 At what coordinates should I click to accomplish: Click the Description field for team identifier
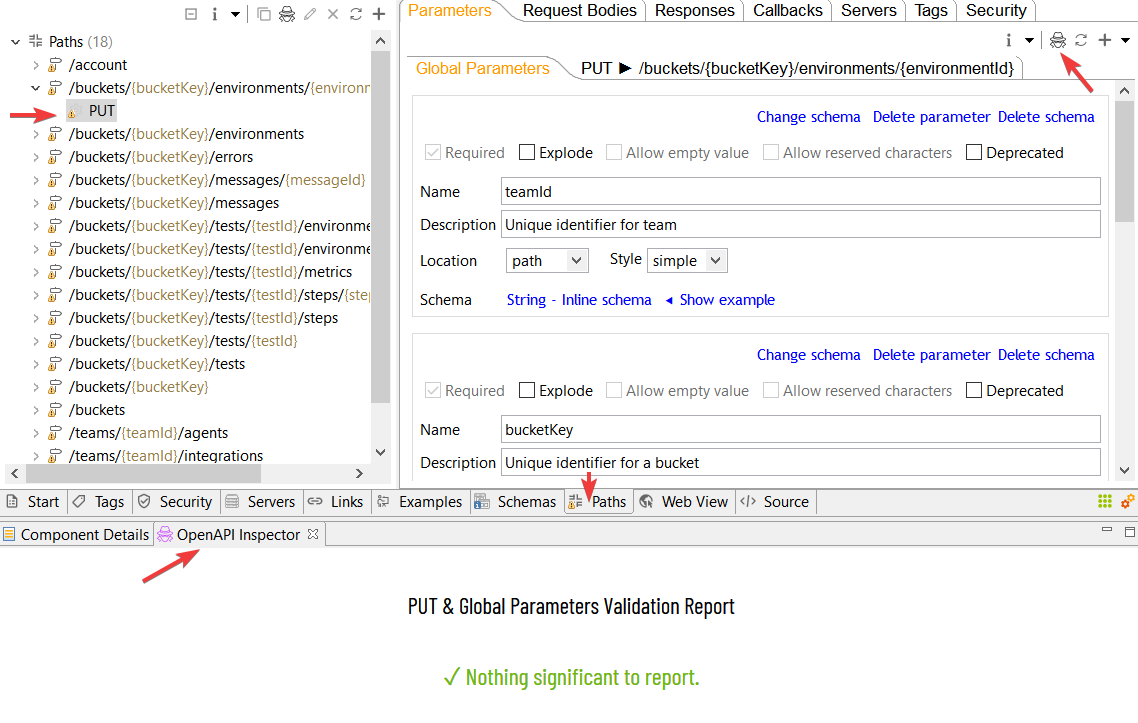(x=801, y=225)
